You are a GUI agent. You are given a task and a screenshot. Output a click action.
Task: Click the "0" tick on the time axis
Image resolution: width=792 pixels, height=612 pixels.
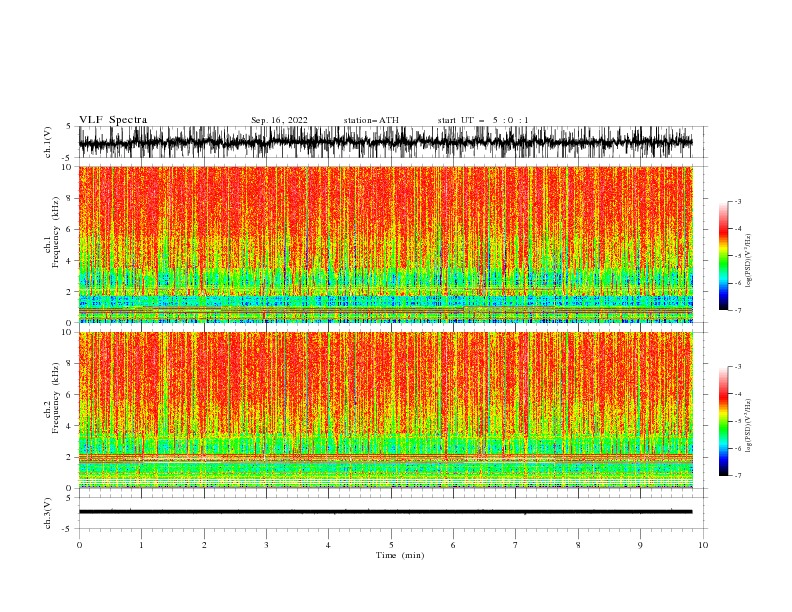click(x=79, y=545)
